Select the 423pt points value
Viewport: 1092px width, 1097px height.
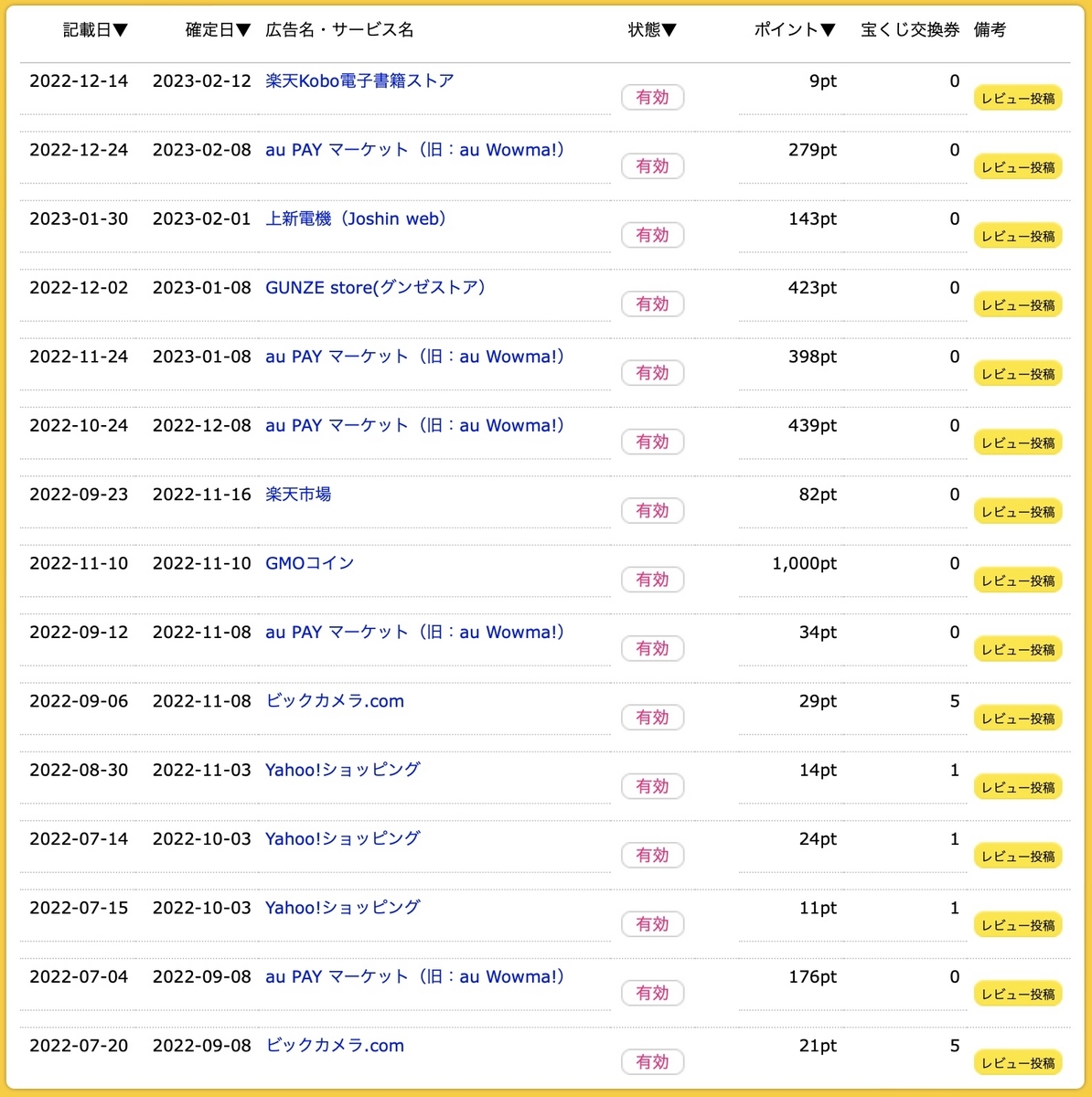813,288
